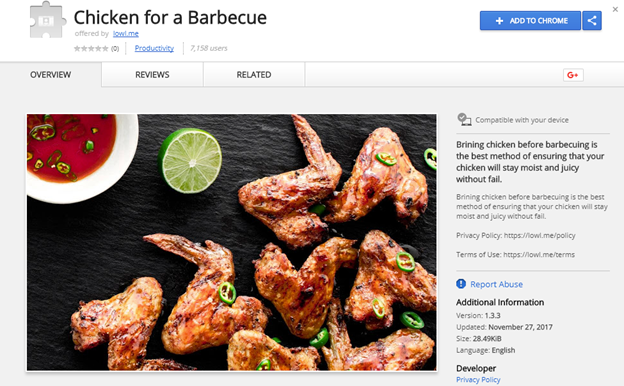Close the extension details overlay
The height and width of the screenshot is (386, 624).
[x=615, y=9]
